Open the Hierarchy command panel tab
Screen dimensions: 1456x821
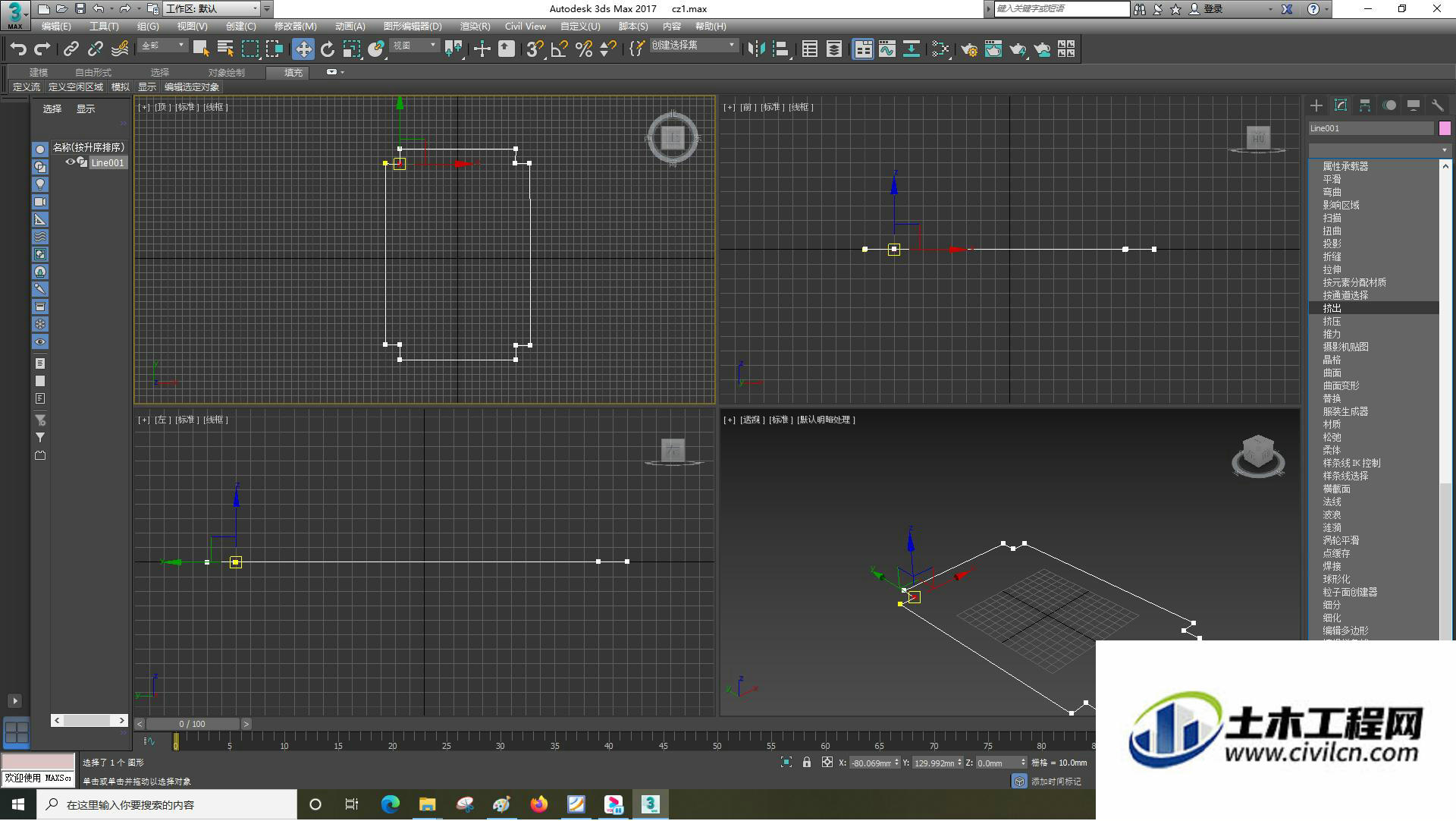pyautogui.click(x=1365, y=105)
